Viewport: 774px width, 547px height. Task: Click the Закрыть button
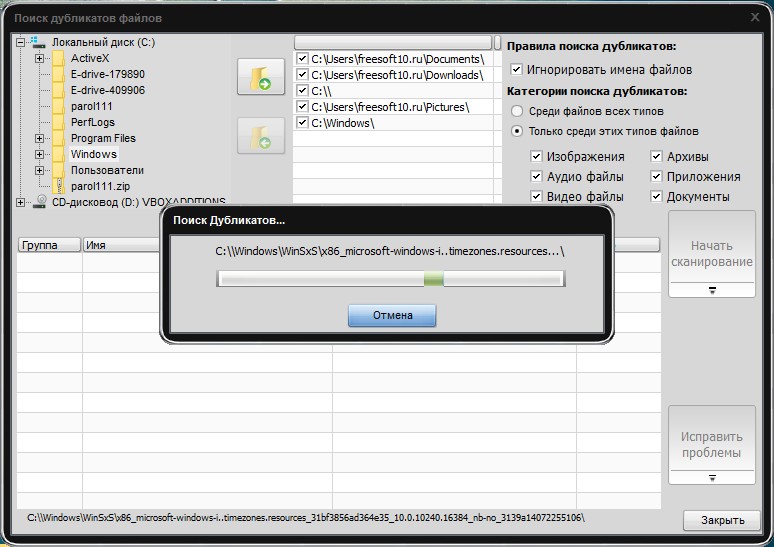click(x=722, y=520)
